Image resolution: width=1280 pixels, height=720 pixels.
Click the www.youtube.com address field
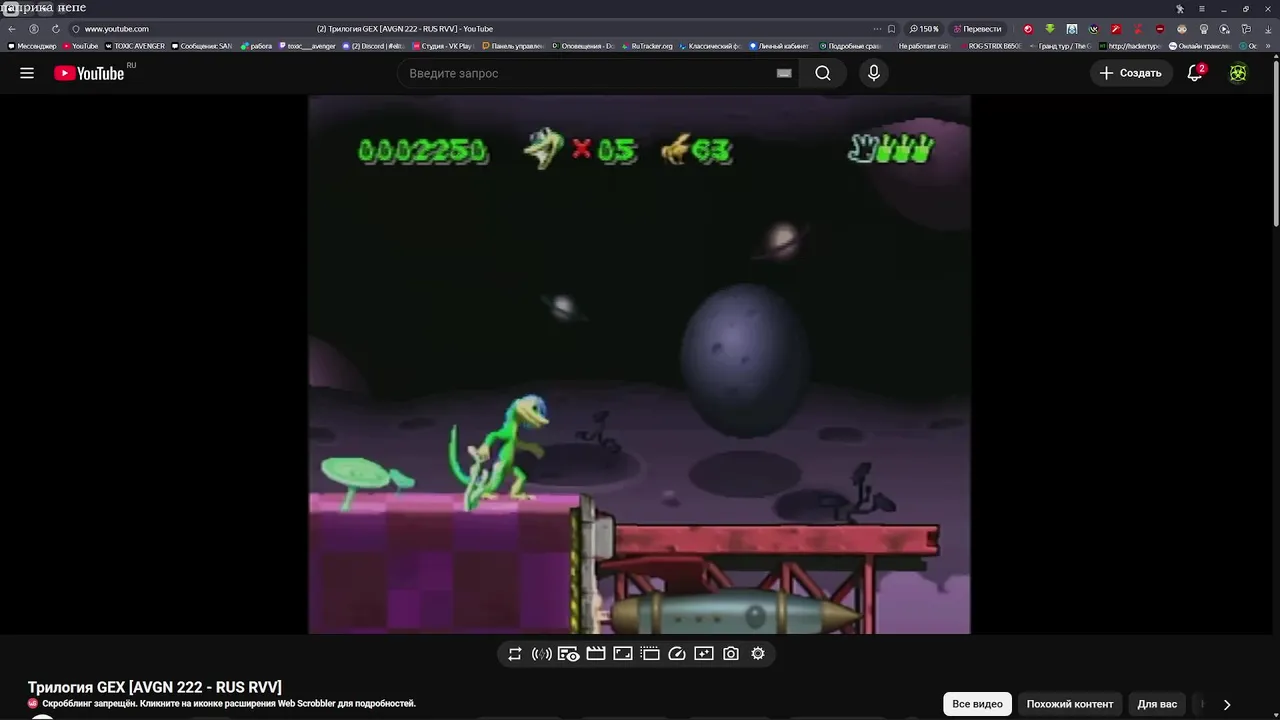pos(117,29)
